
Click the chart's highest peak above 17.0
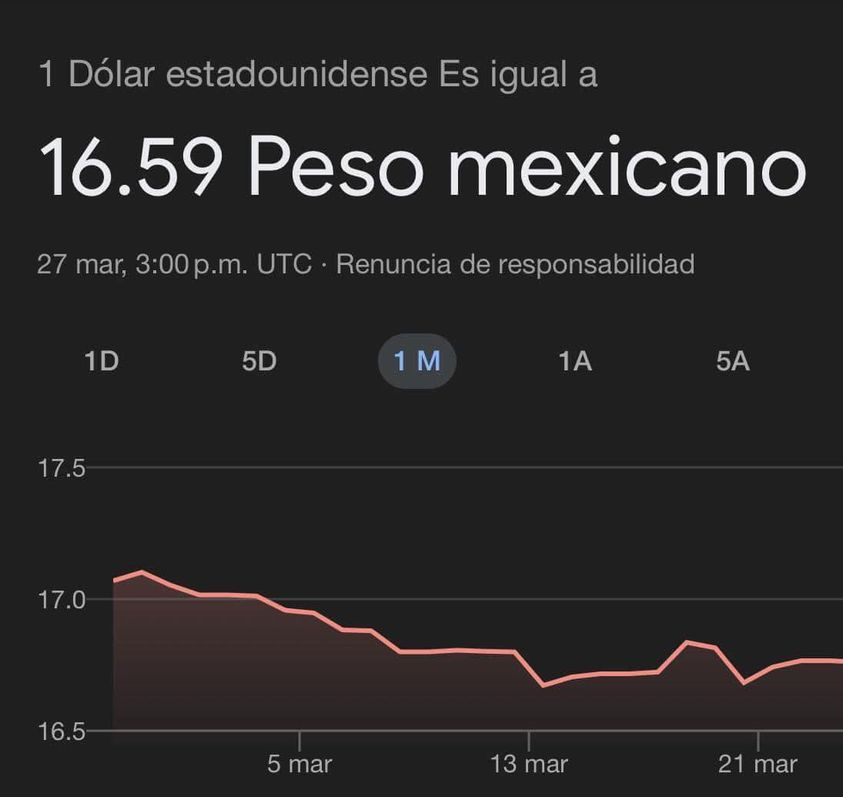point(141,572)
